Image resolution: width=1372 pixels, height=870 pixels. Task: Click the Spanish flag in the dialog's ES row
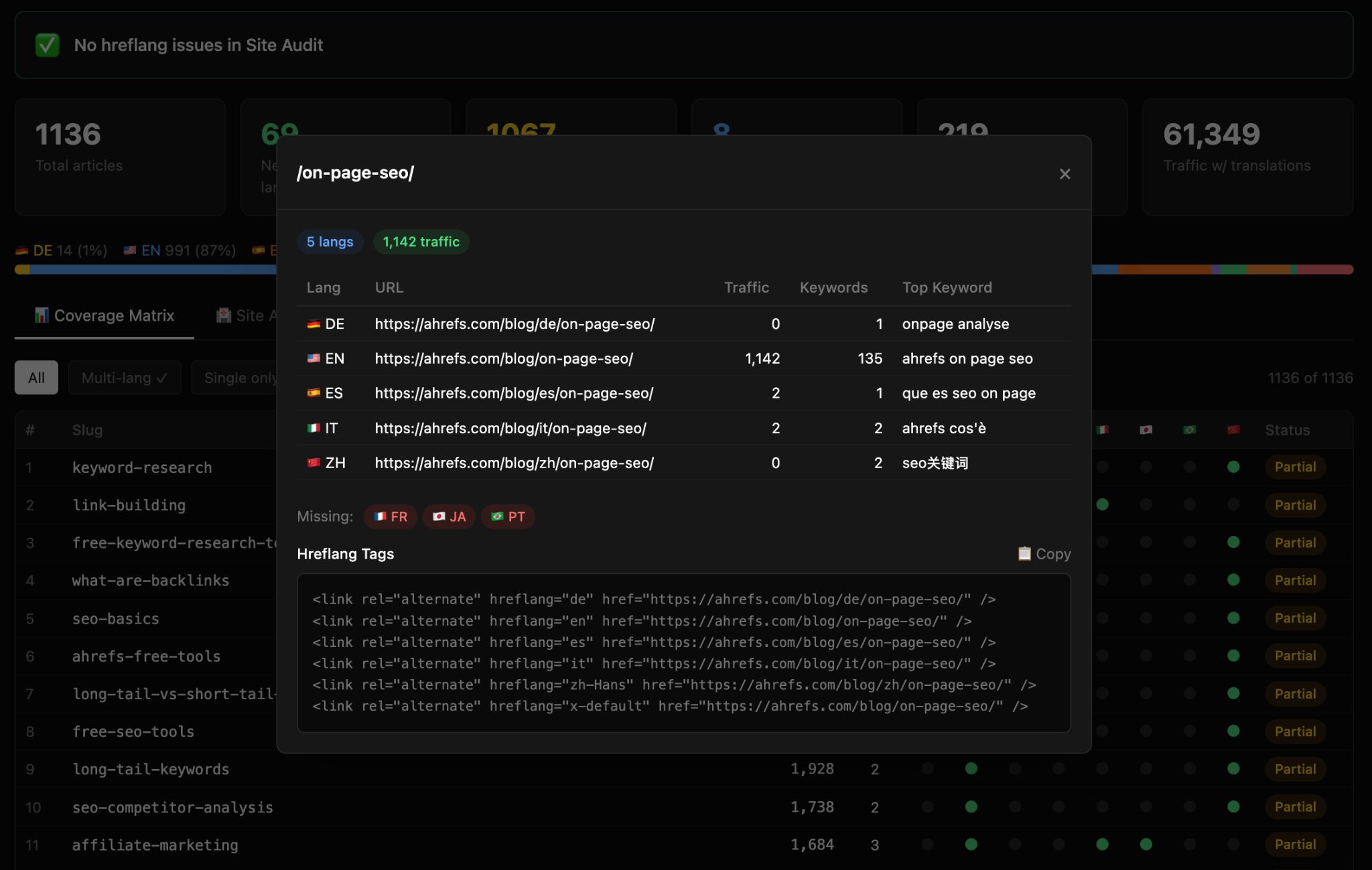pos(313,393)
